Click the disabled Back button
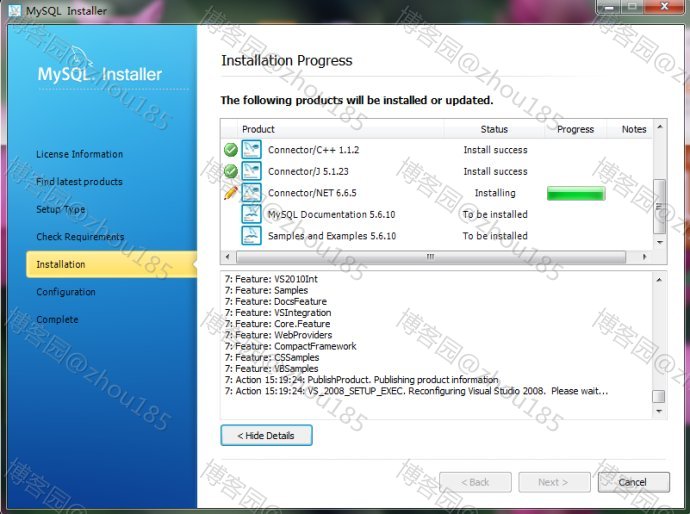This screenshot has width=690, height=514. point(475,482)
